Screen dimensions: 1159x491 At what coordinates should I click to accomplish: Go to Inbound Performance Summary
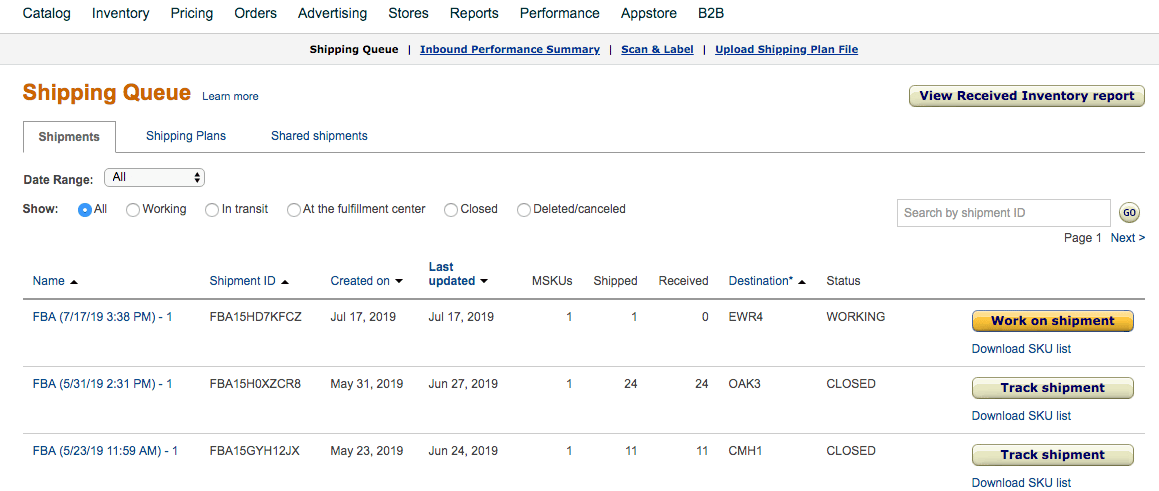pyautogui.click(x=510, y=50)
